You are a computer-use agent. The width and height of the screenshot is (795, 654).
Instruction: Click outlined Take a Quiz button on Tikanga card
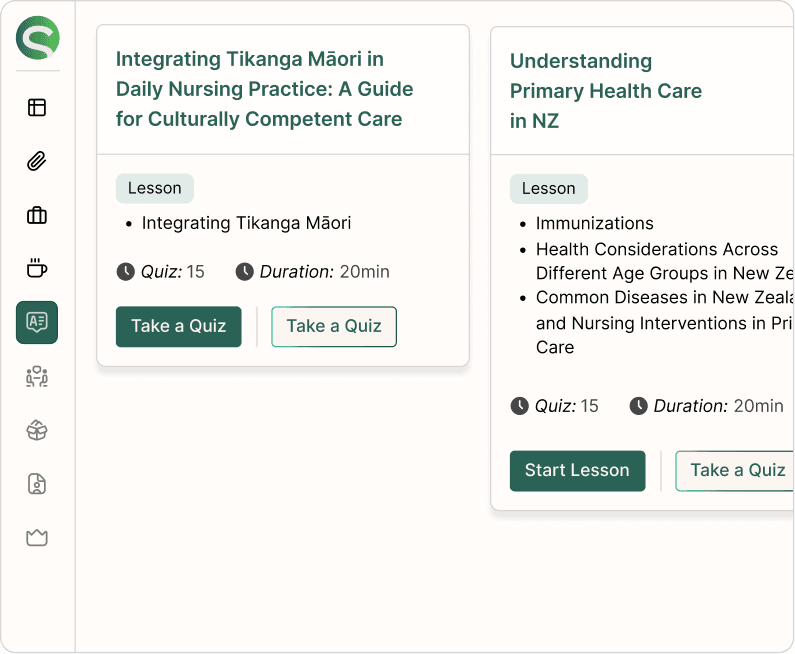pos(334,326)
